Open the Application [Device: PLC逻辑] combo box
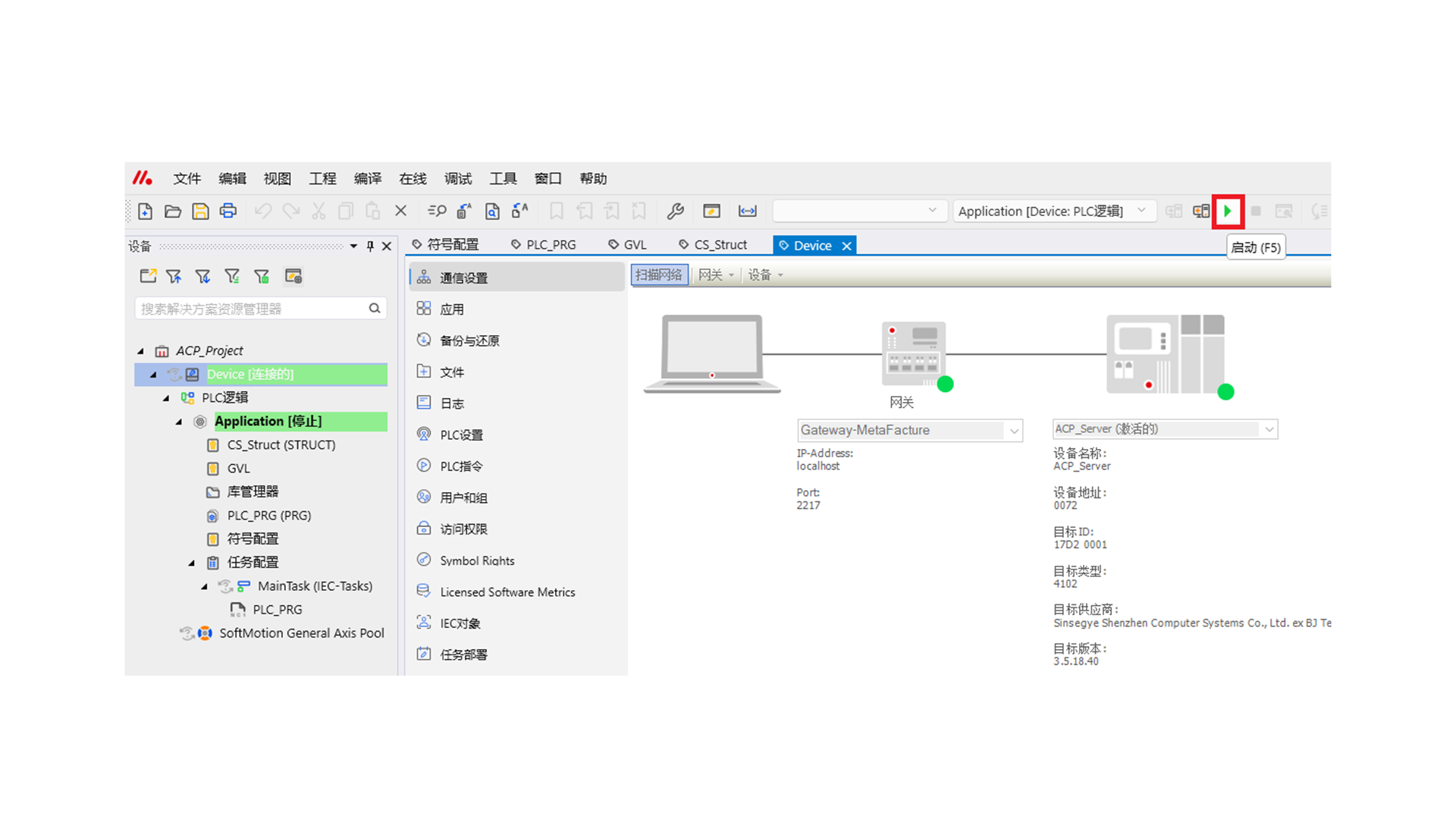1456x819 pixels. [x=1053, y=212]
